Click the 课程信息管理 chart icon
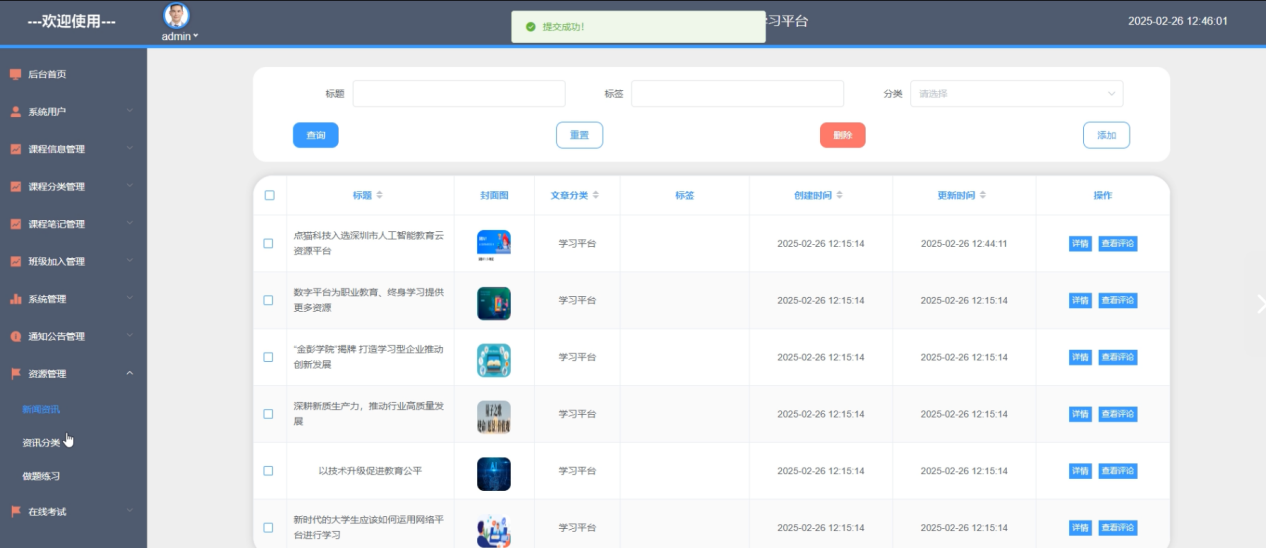 click(15, 149)
